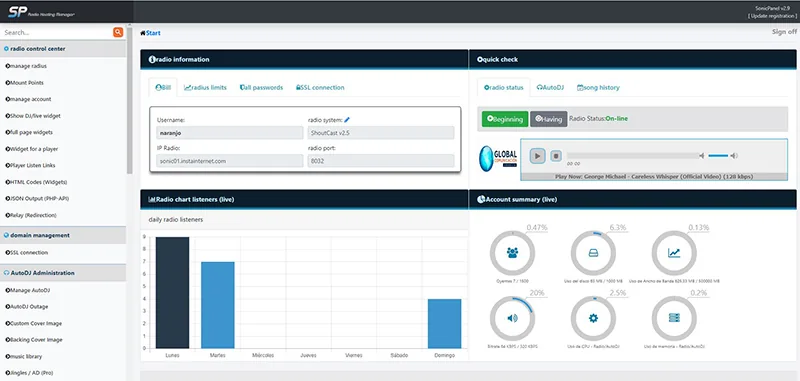
Task: Open the all passwords tab
Action: coord(261,88)
